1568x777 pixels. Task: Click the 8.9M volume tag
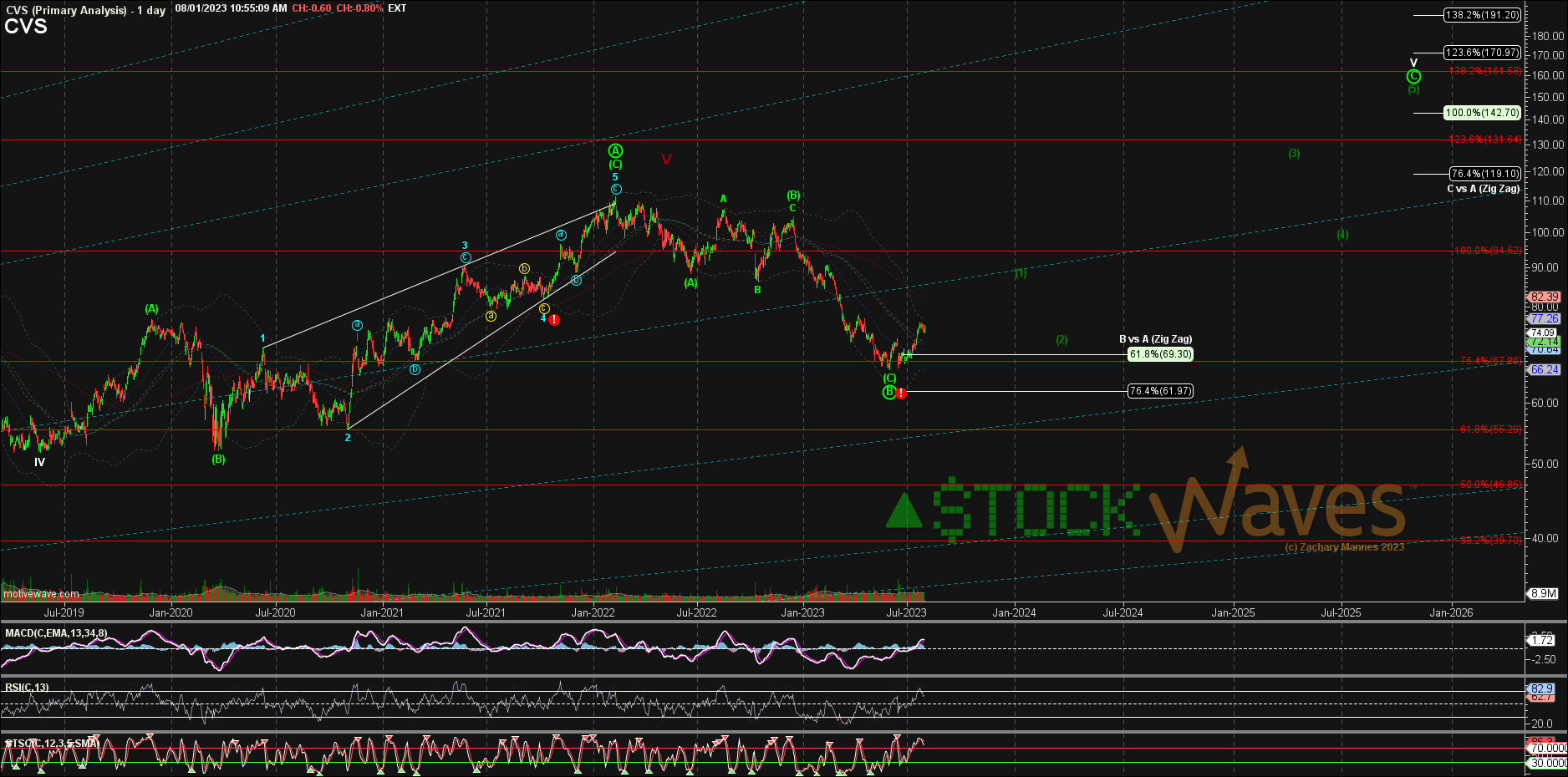pyautogui.click(x=1544, y=593)
